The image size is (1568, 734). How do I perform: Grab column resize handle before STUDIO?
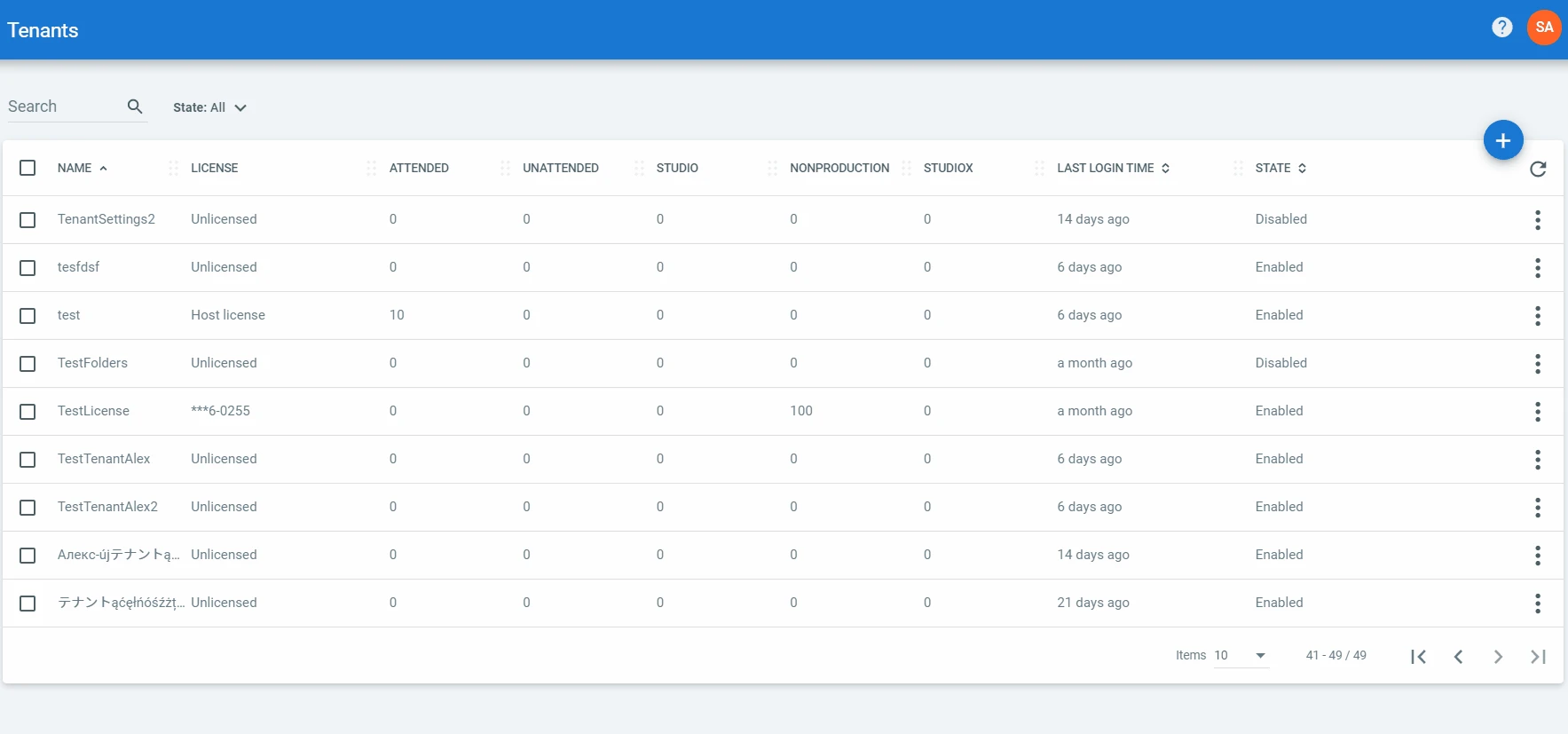[x=639, y=168]
